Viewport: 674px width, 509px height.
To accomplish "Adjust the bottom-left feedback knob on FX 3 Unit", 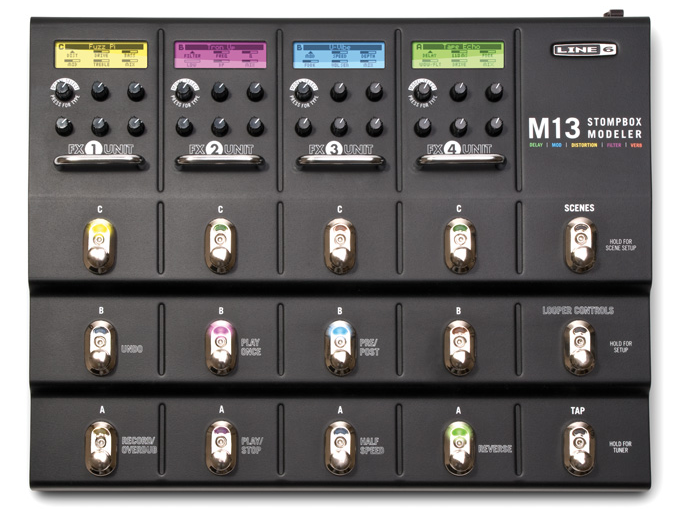I will point(303,126).
